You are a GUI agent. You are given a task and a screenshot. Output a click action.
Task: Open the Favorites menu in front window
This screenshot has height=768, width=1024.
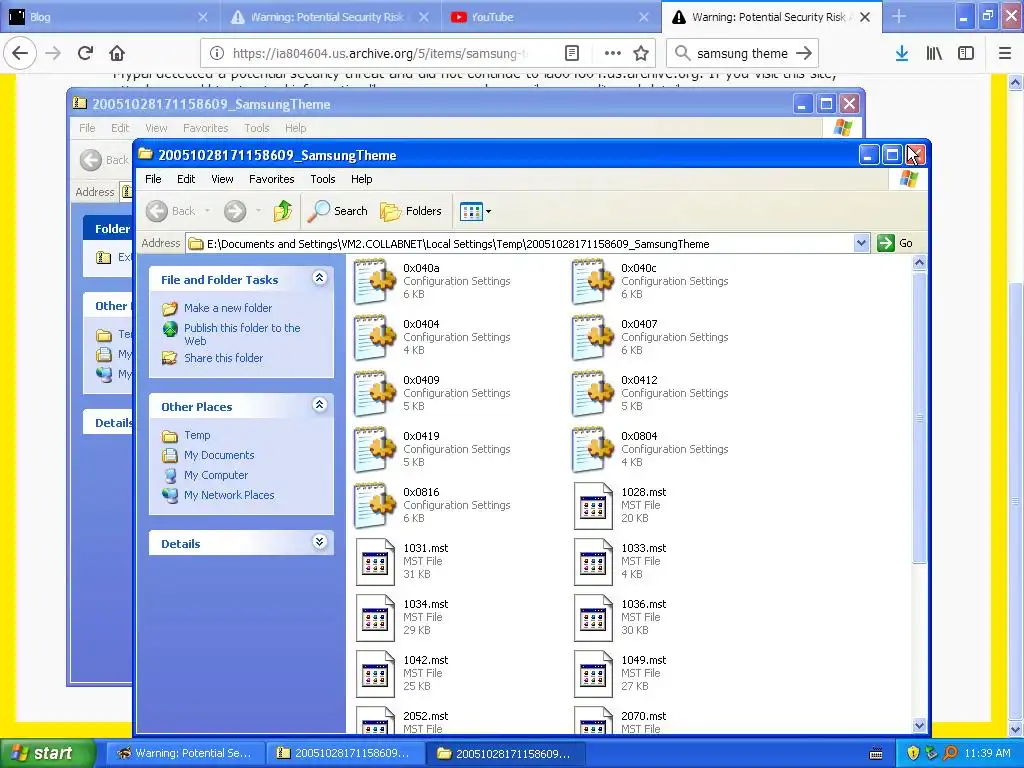tap(272, 179)
